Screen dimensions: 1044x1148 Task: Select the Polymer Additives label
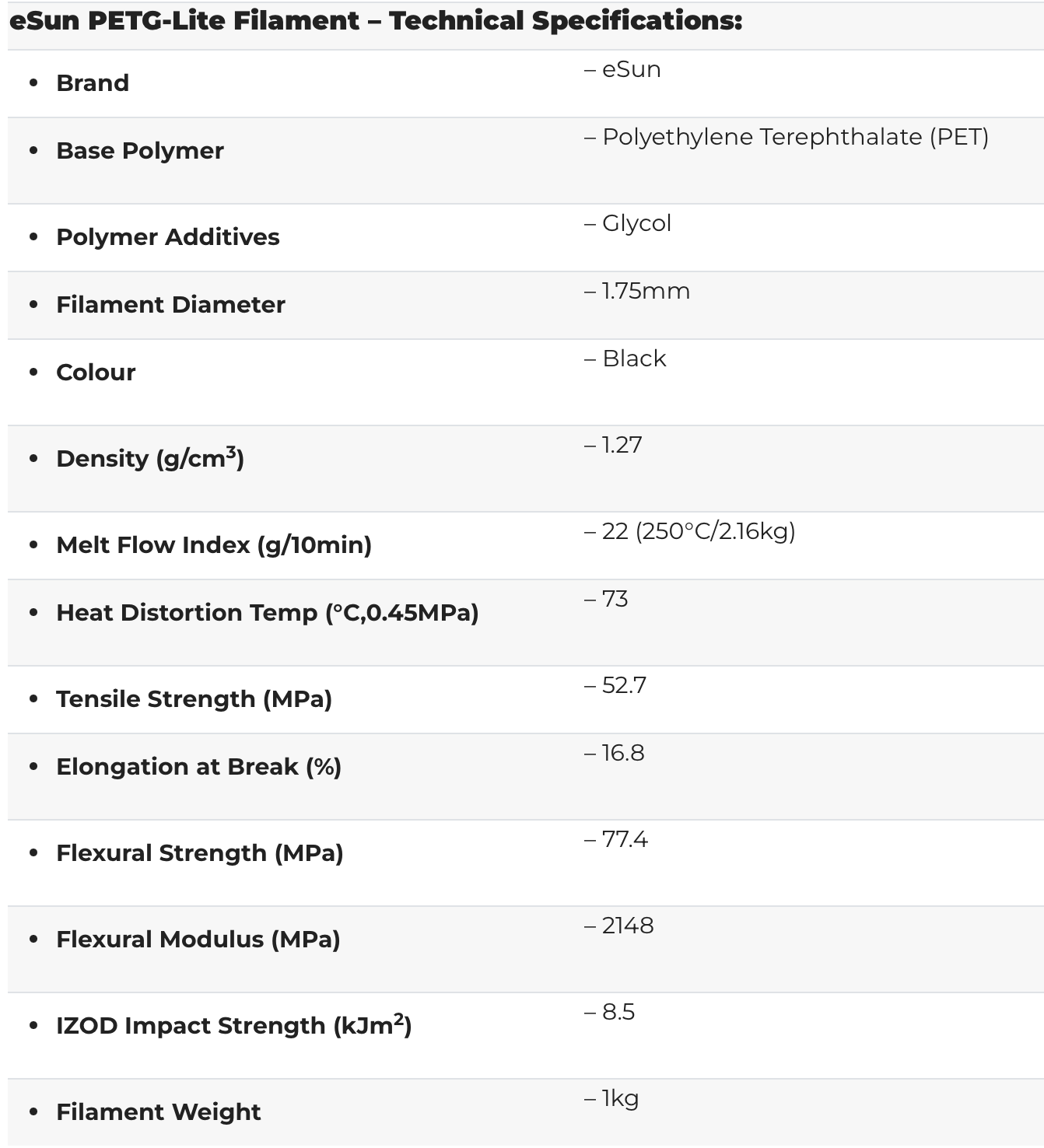coord(168,237)
